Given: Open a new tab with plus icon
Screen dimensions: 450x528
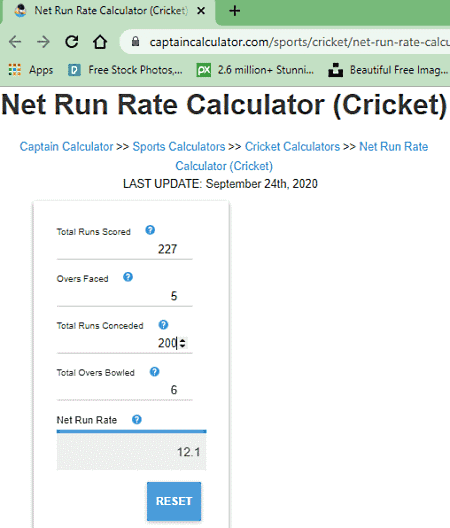Looking at the screenshot, I should [234, 11].
